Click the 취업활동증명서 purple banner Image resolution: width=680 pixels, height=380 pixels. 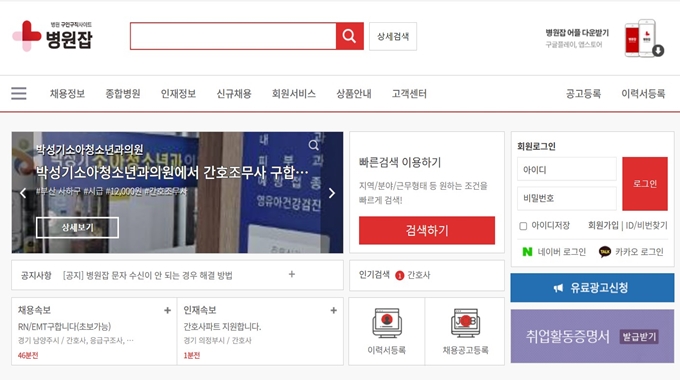592,336
